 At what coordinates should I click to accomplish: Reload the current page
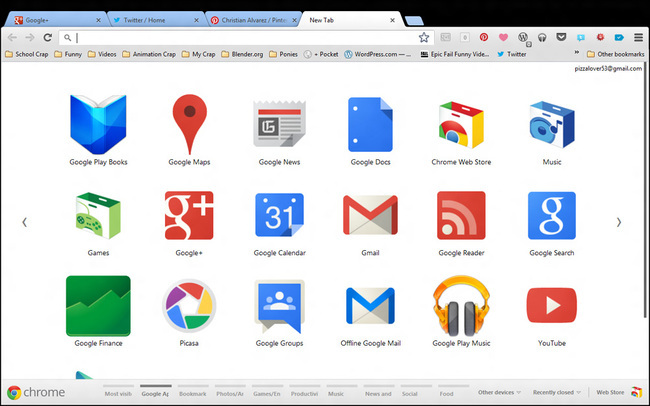click(48, 38)
